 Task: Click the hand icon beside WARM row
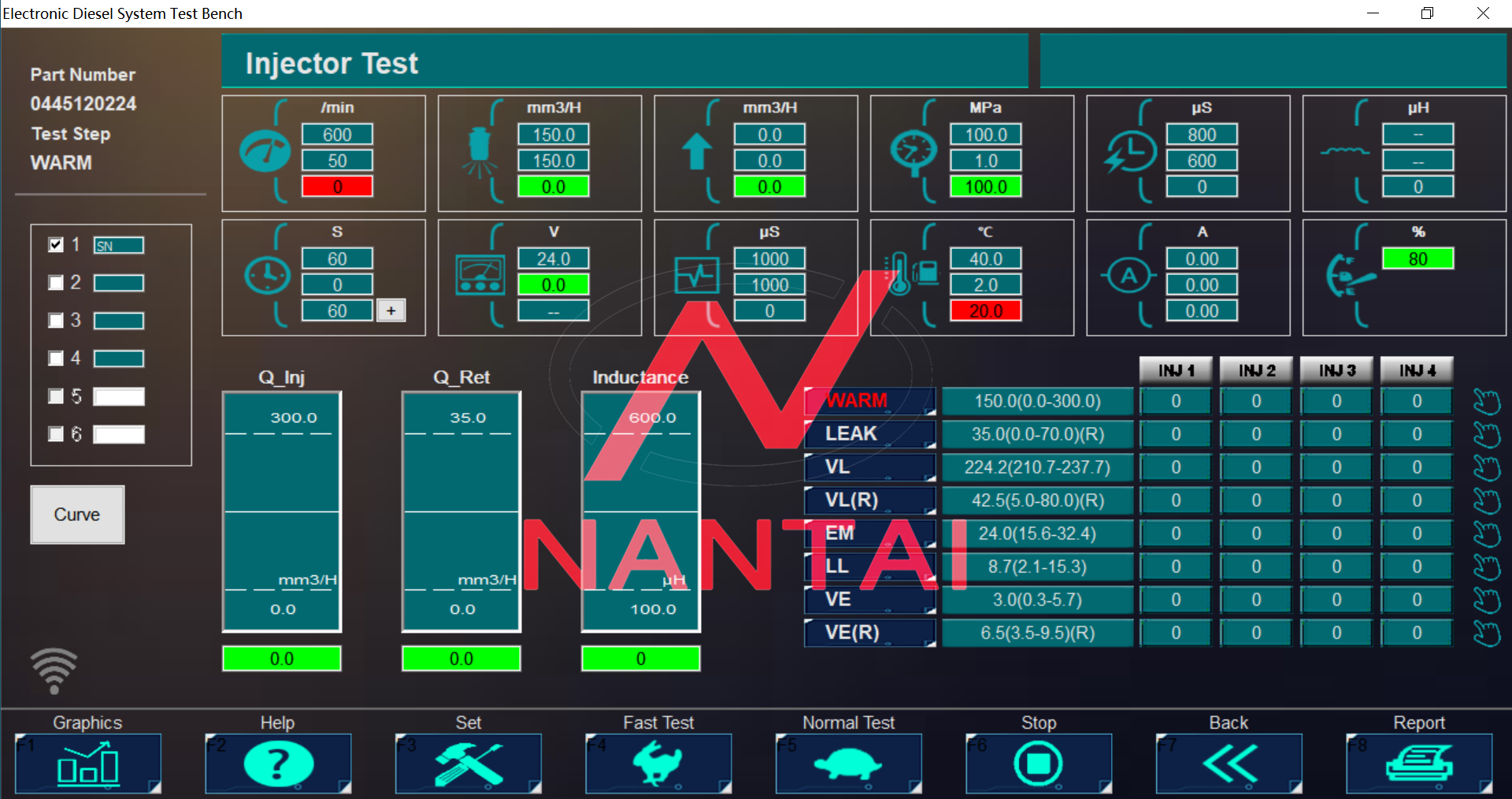[1487, 401]
